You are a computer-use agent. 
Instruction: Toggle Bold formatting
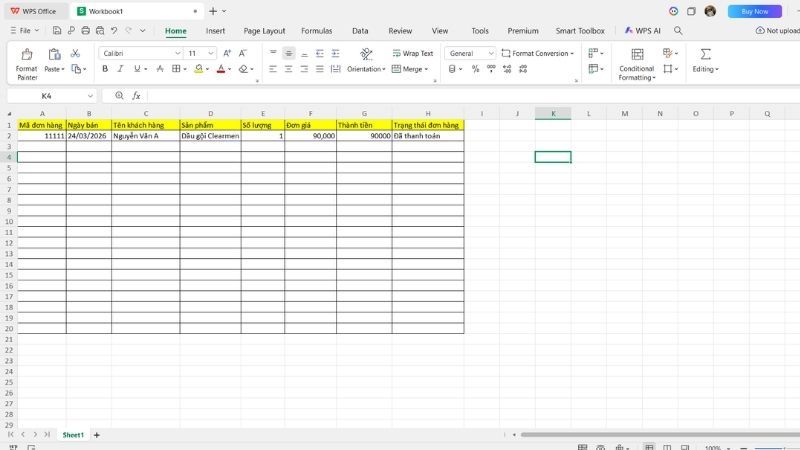point(105,69)
